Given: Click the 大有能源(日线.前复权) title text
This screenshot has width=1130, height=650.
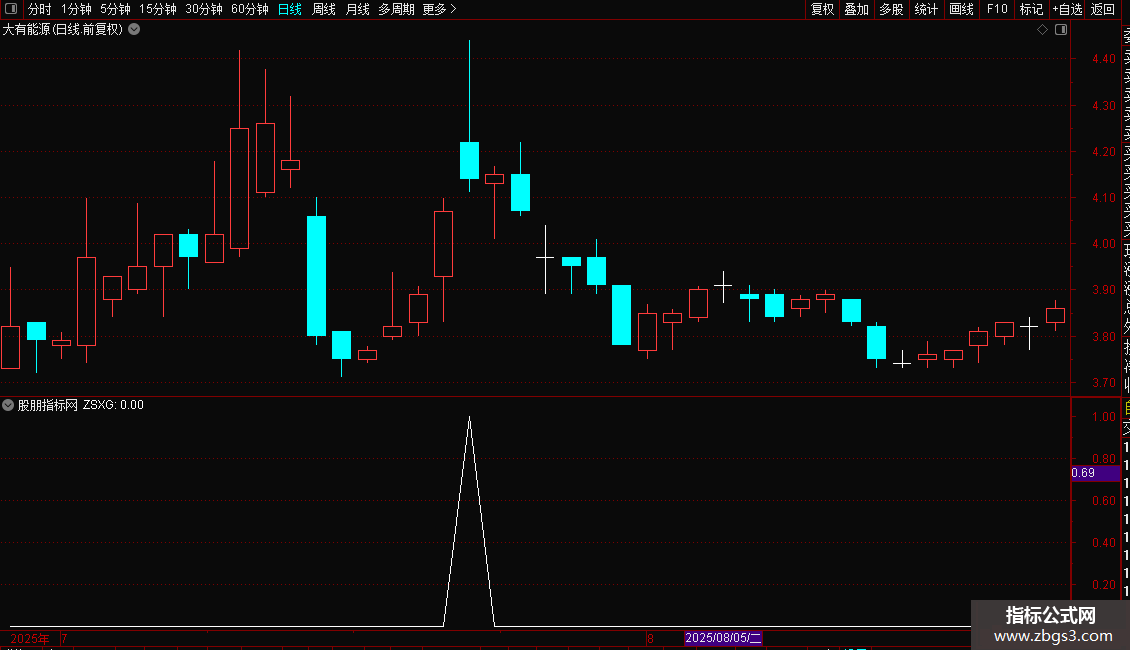Looking at the screenshot, I should point(63,30).
